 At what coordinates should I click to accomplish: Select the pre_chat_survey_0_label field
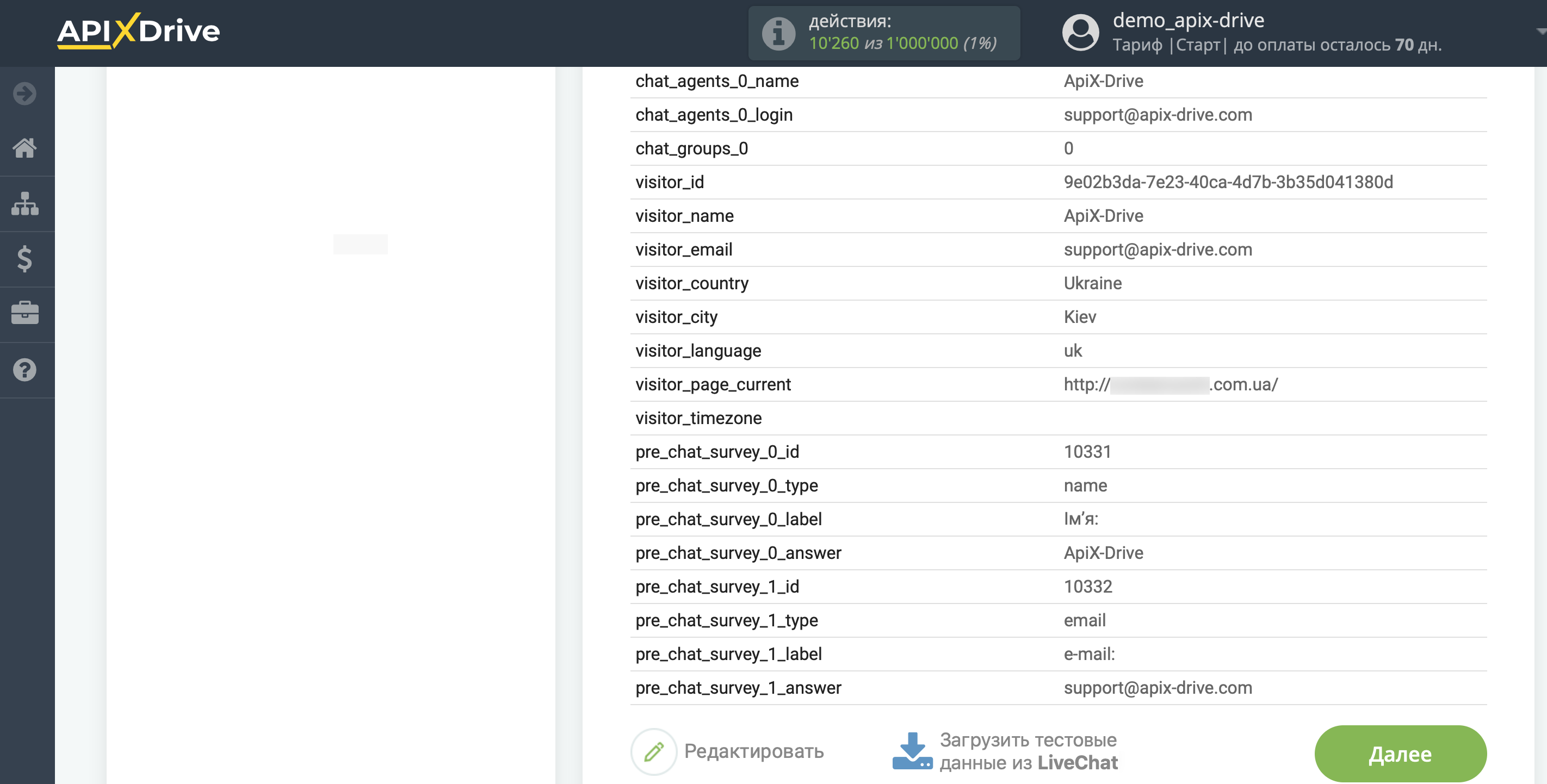[x=728, y=519]
